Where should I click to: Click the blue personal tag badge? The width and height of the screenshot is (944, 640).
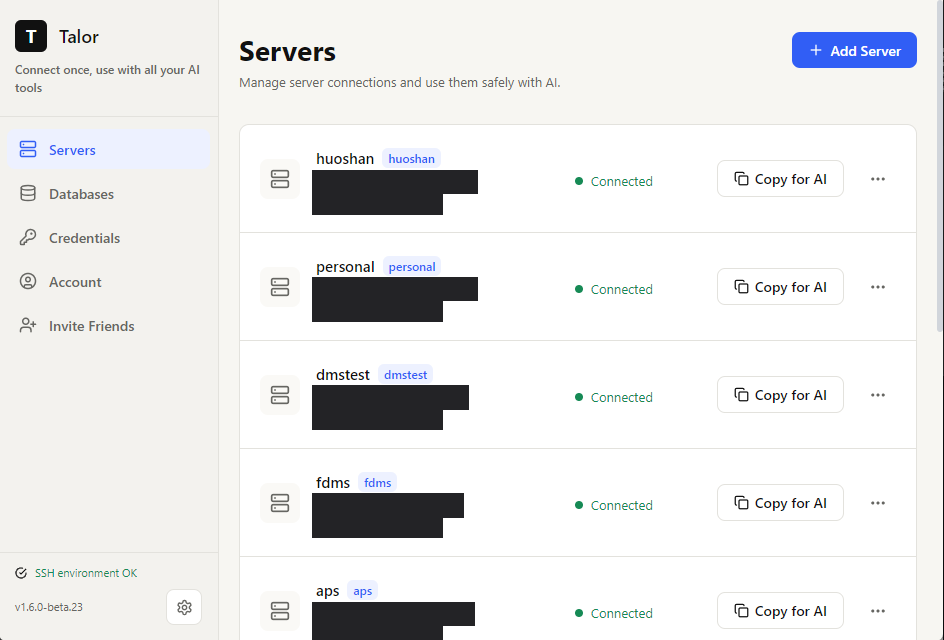click(412, 267)
